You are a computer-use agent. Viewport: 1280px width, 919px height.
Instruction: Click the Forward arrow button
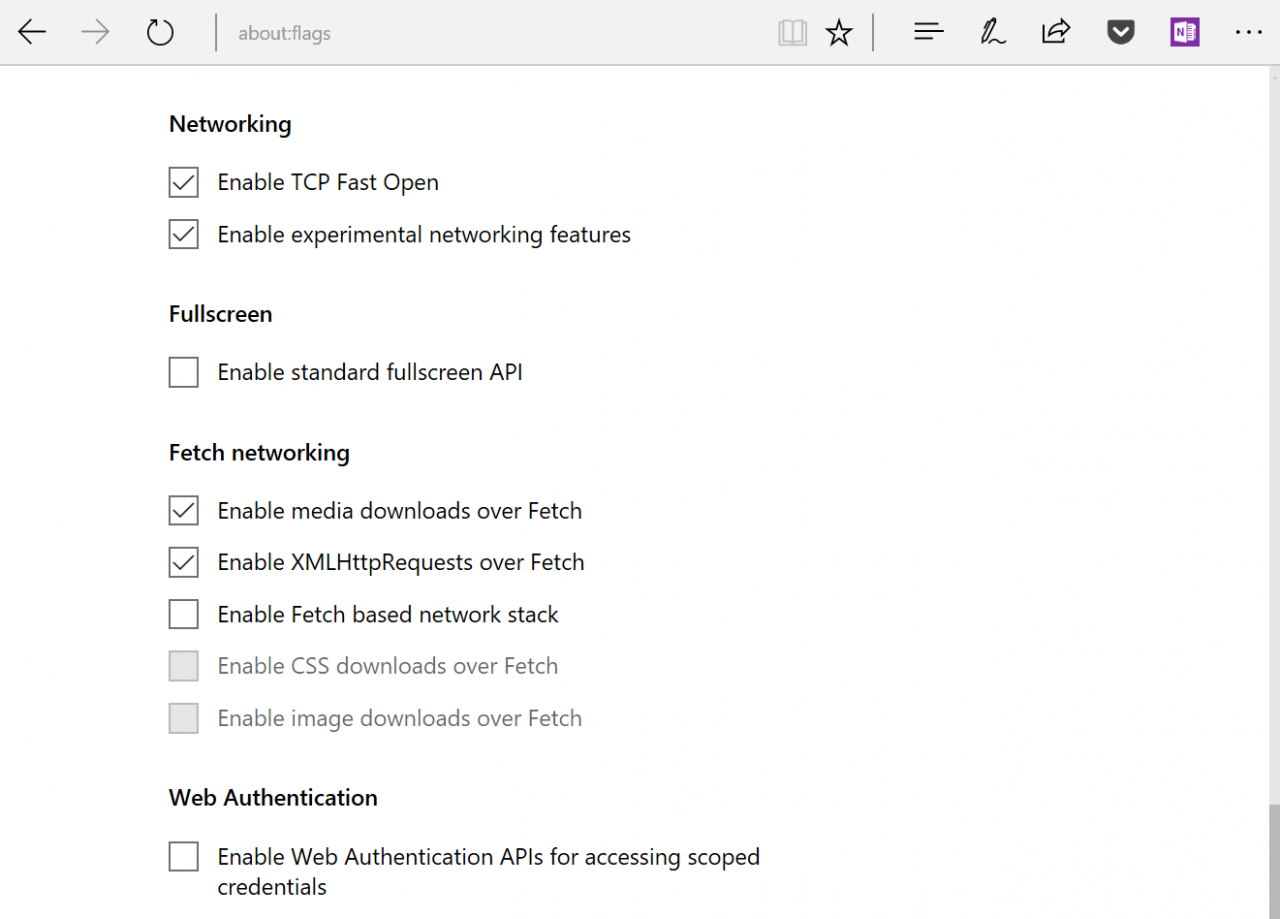pos(96,33)
